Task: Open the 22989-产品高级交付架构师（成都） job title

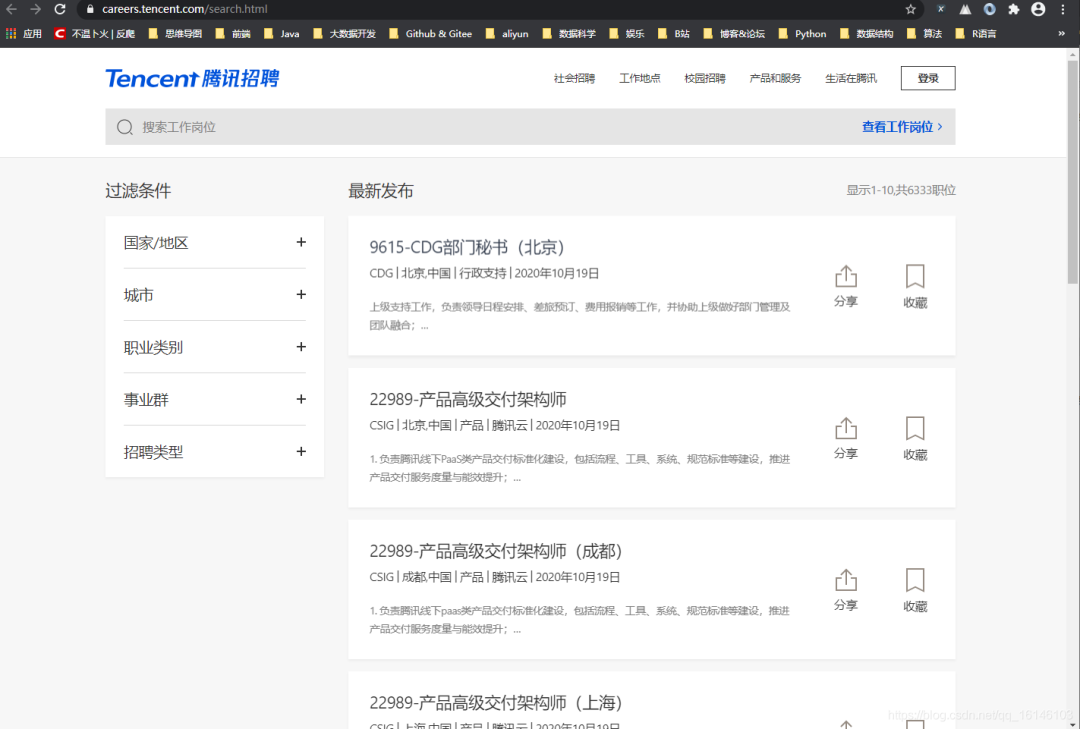Action: (x=496, y=551)
